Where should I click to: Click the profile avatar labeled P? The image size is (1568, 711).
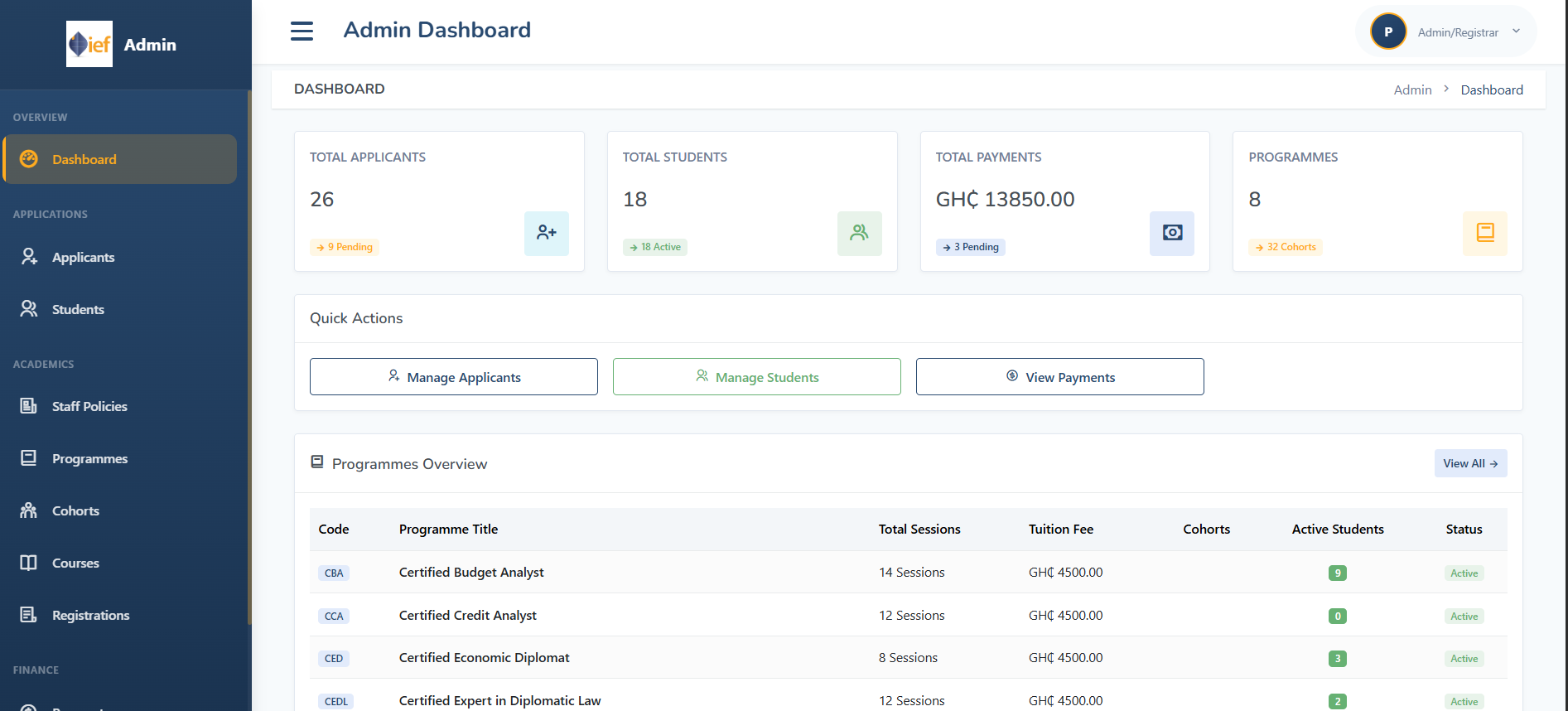[x=1388, y=32]
